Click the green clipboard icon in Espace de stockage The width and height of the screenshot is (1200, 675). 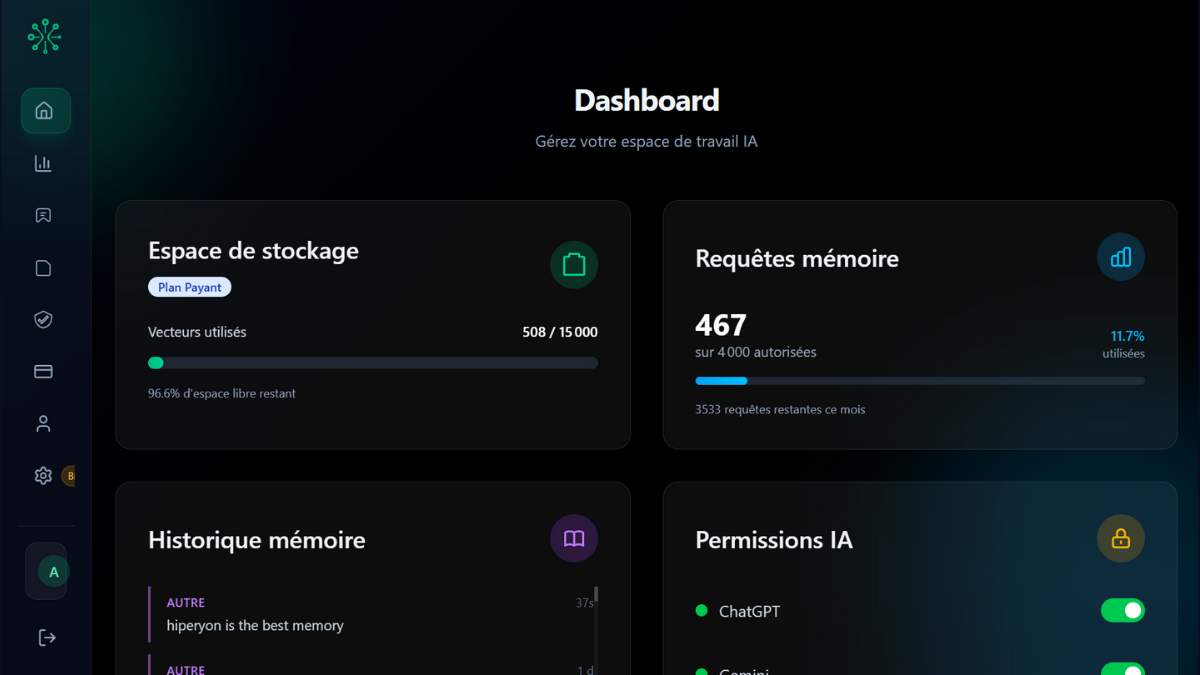tap(574, 265)
